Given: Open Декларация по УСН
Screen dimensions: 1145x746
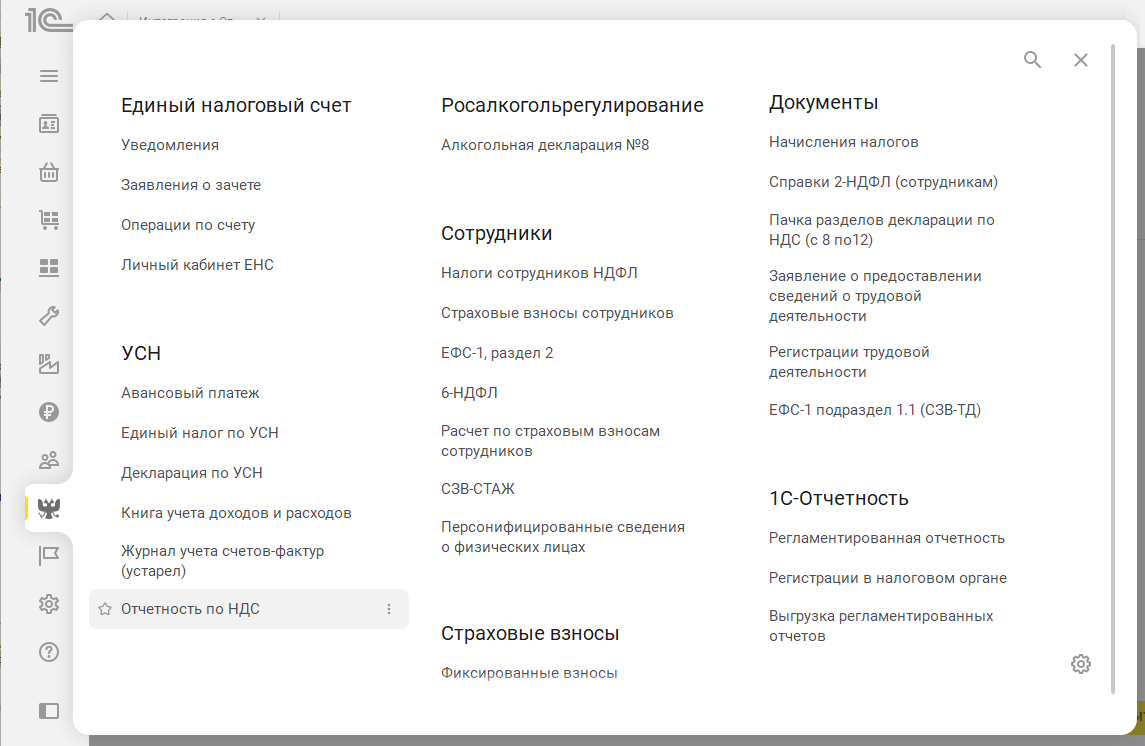Looking at the screenshot, I should pyautogui.click(x=191, y=473).
